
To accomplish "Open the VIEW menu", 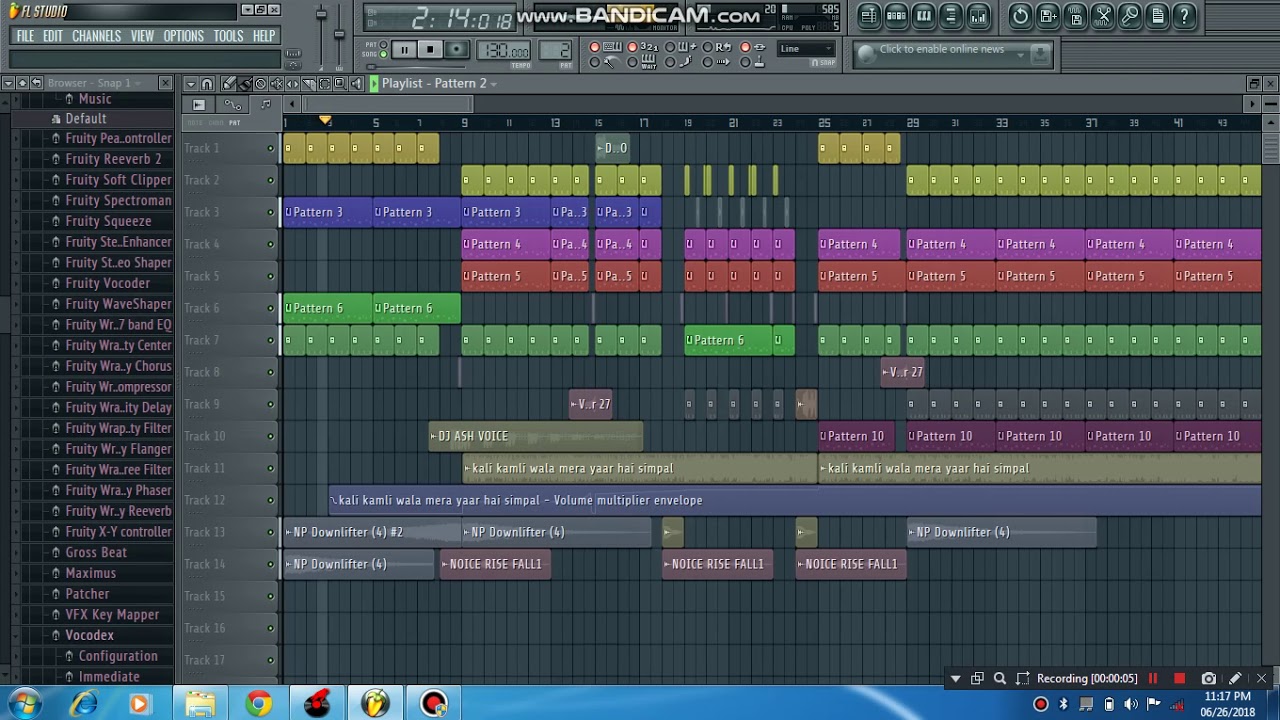I will tap(142, 36).
